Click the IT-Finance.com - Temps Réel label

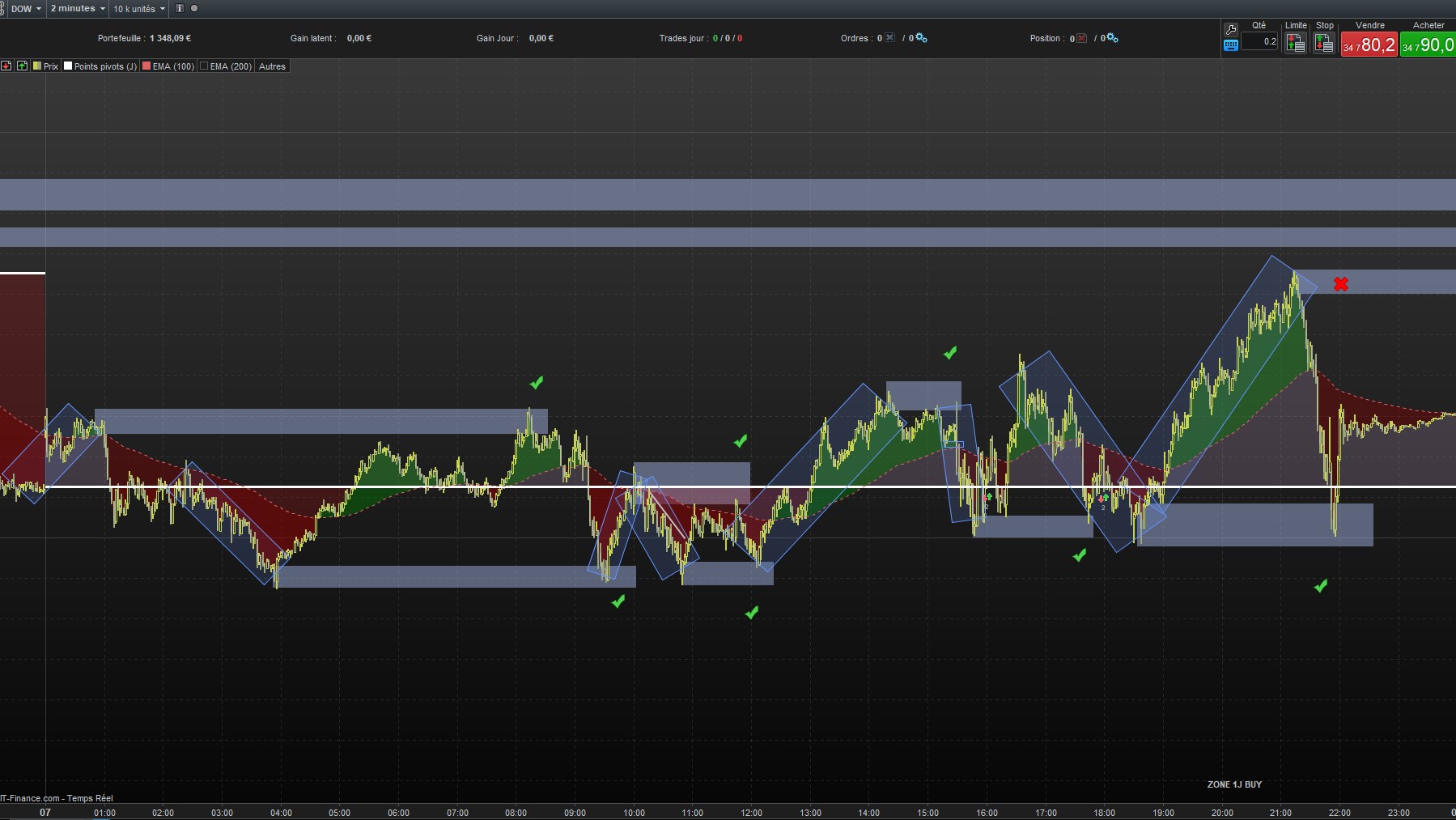pos(57,798)
